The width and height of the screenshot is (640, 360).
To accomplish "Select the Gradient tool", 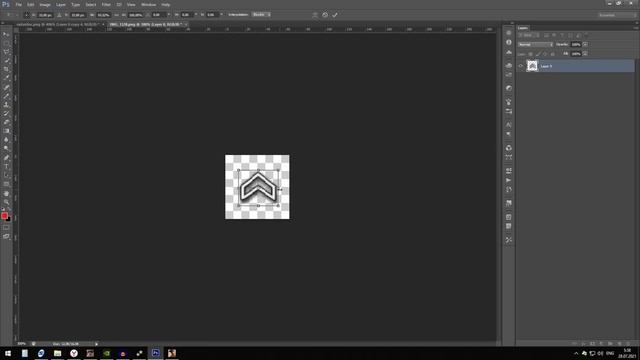I will [x=6, y=131].
